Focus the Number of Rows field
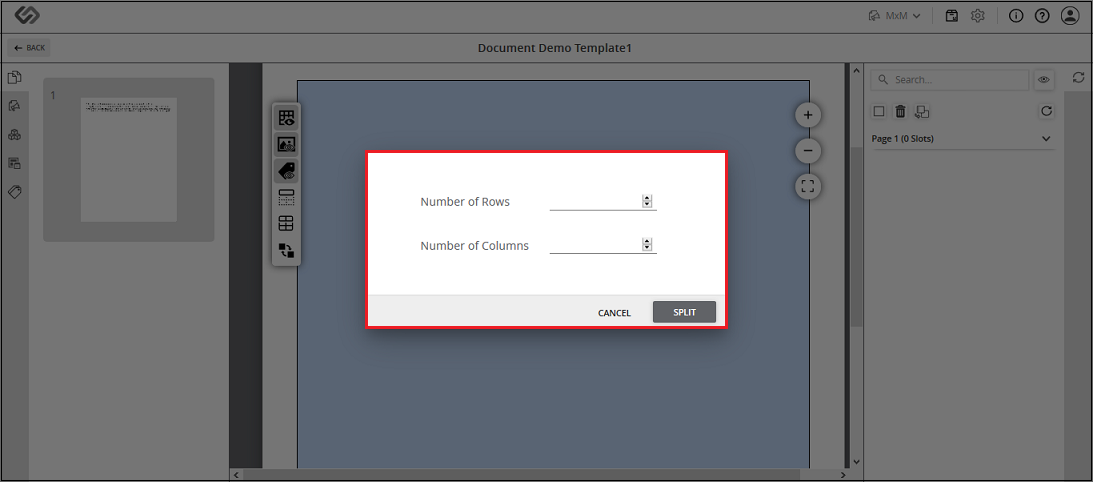Viewport: 1093px width, 482px height. (595, 202)
